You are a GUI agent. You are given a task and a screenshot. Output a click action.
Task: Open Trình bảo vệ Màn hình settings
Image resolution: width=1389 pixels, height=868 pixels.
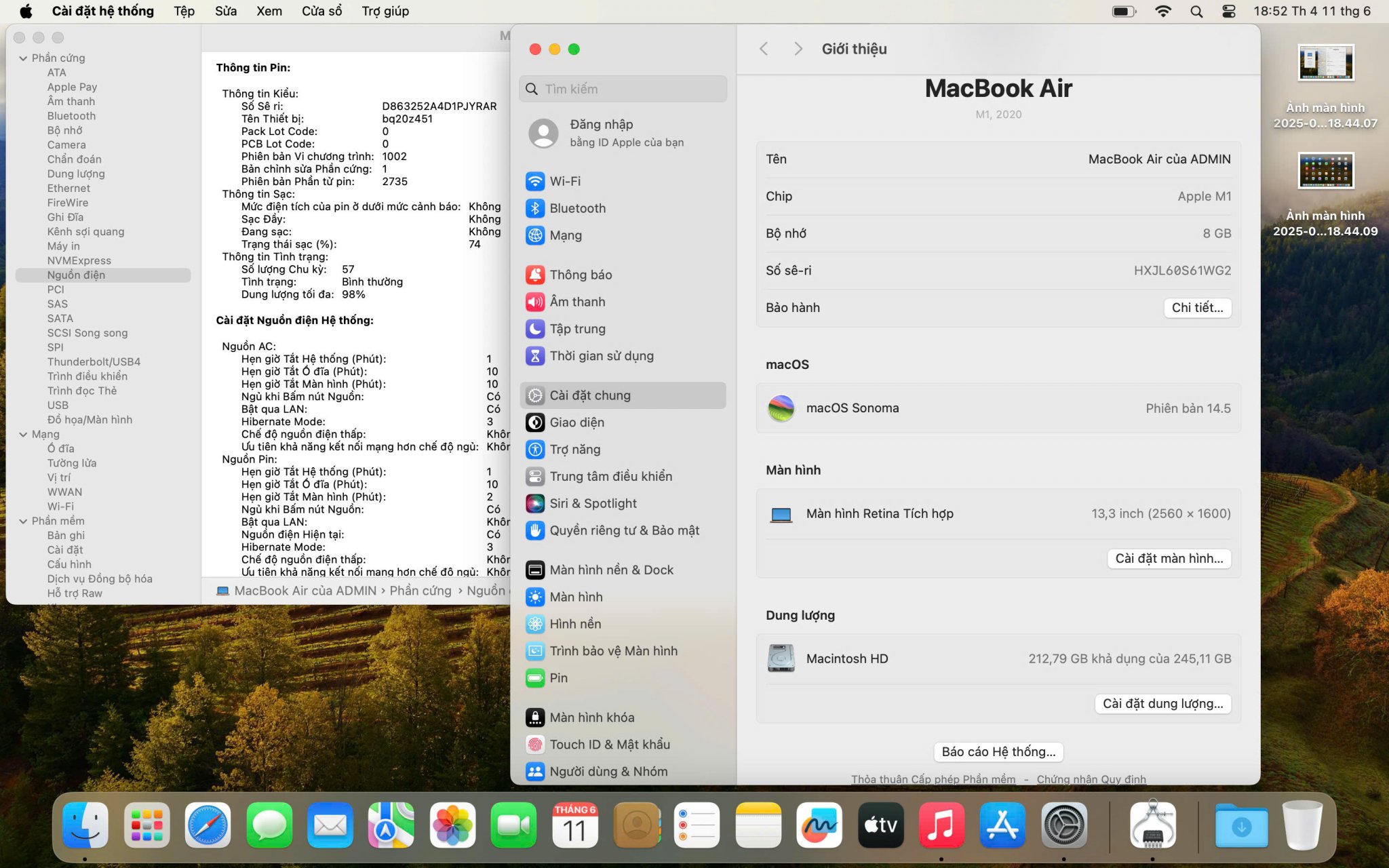(x=623, y=652)
